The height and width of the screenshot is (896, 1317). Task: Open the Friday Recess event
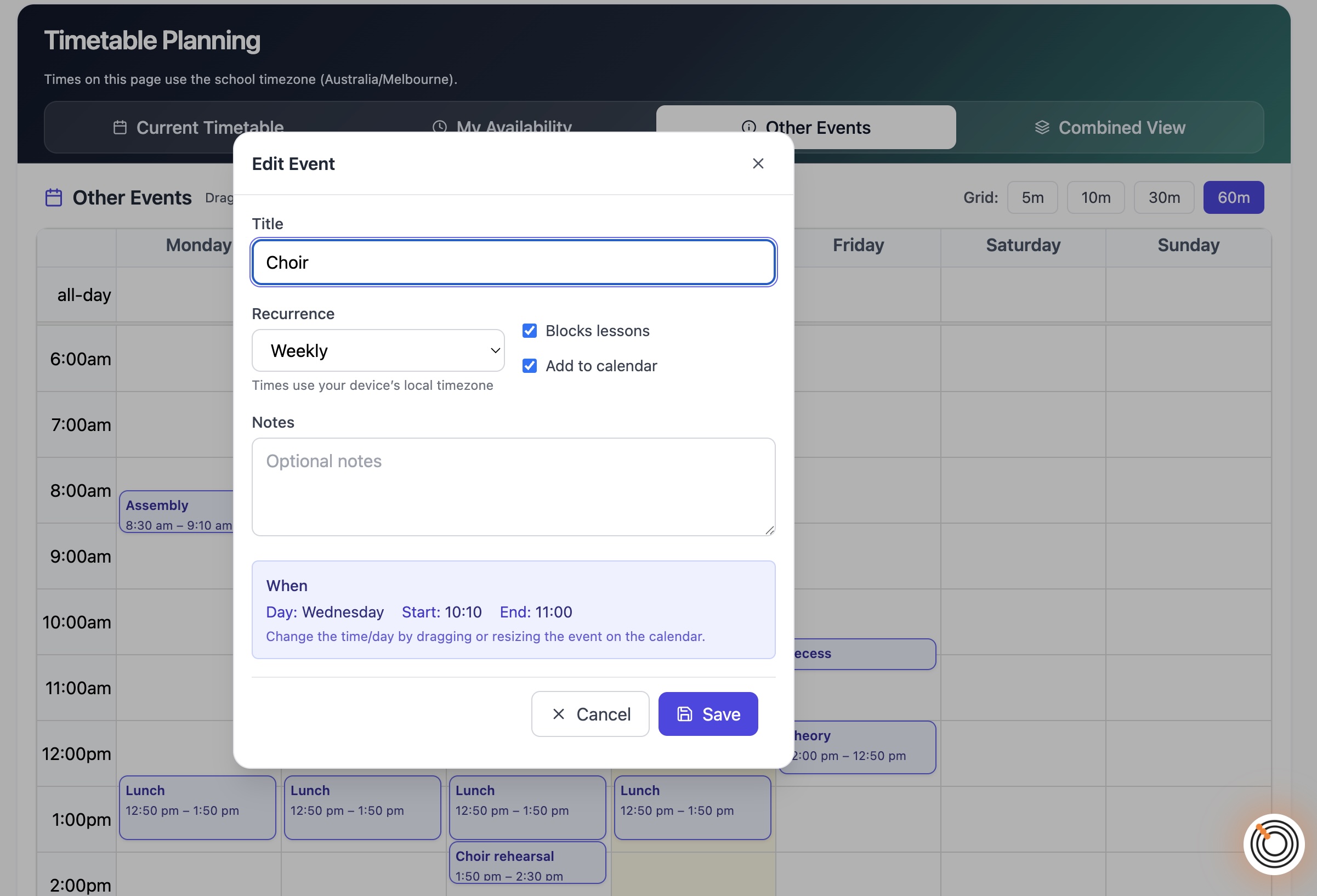tap(865, 654)
